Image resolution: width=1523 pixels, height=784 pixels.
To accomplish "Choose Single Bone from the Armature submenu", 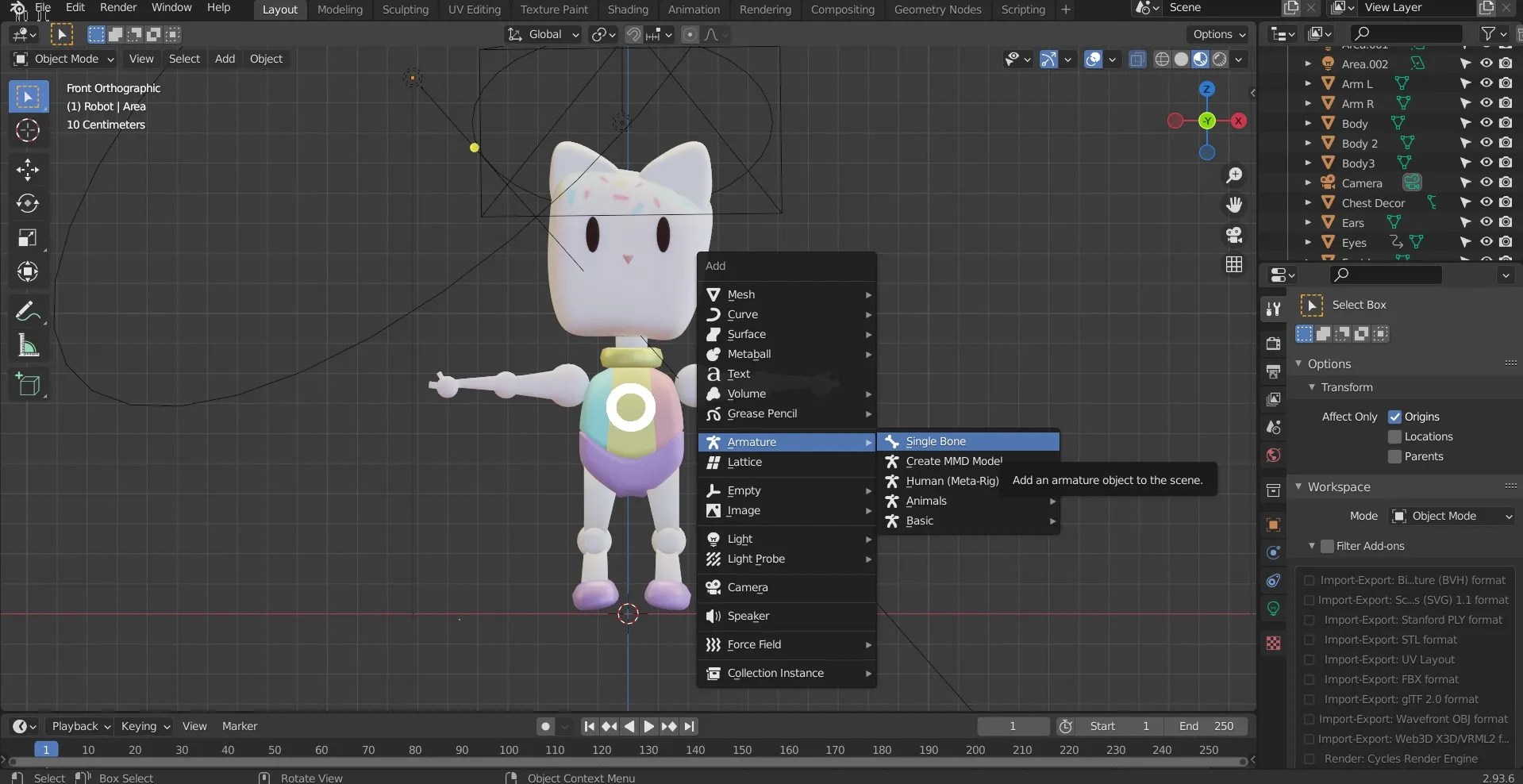I will point(936,441).
